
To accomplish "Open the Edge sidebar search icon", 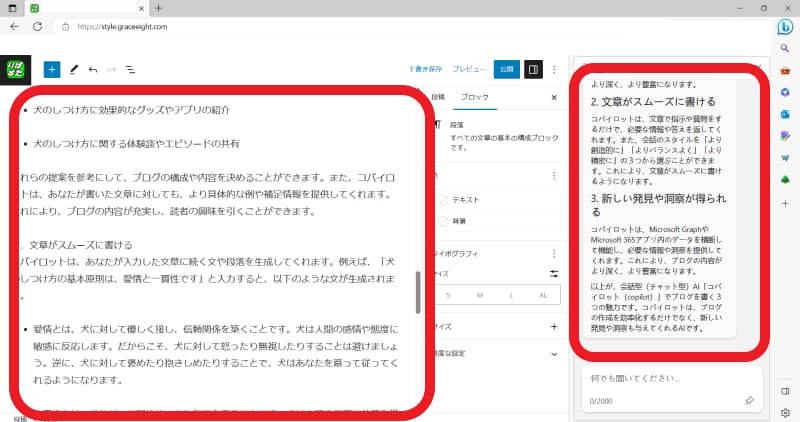I will point(785,48).
